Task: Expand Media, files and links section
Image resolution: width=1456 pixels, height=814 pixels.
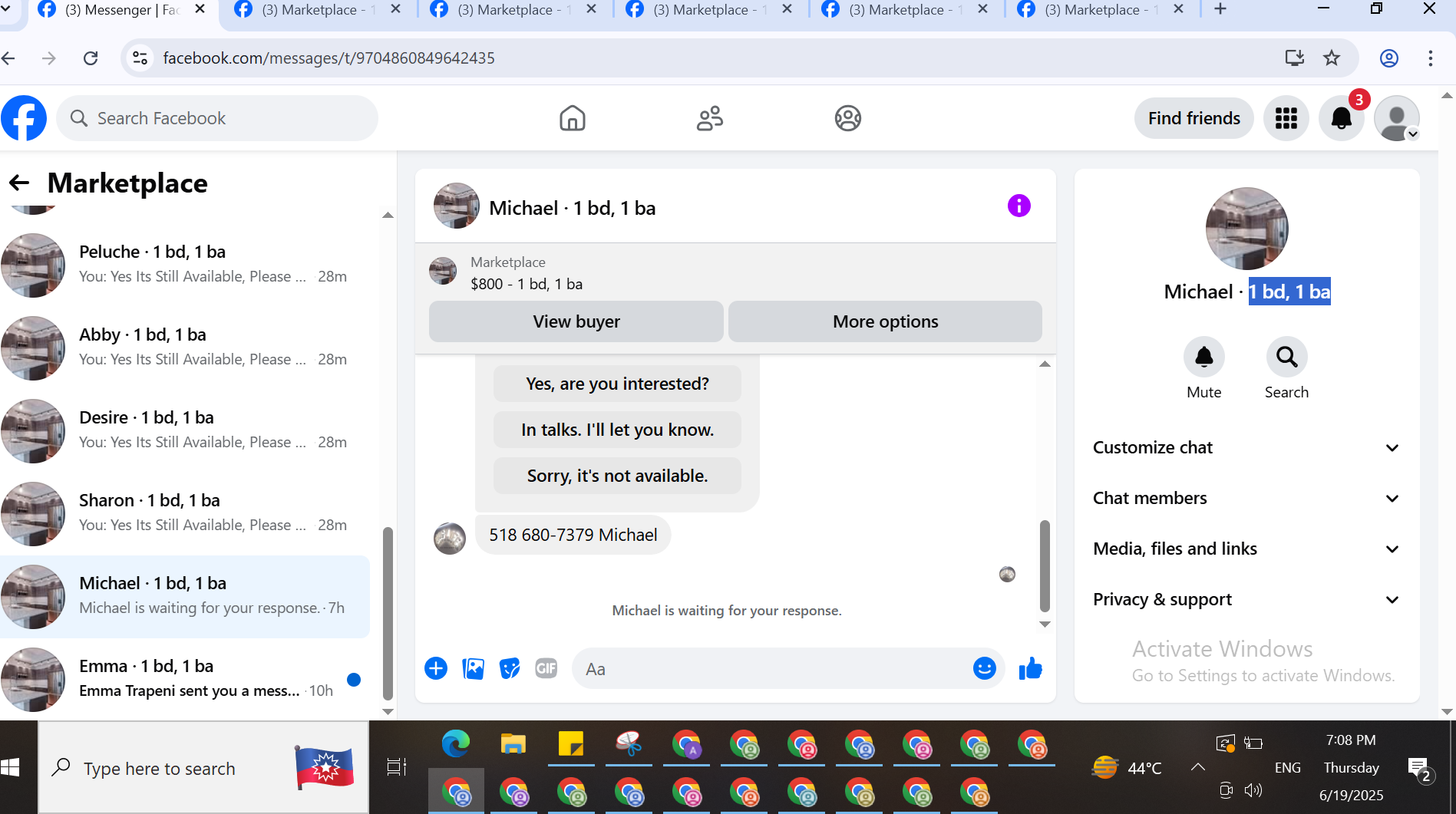Action: pos(1247,549)
